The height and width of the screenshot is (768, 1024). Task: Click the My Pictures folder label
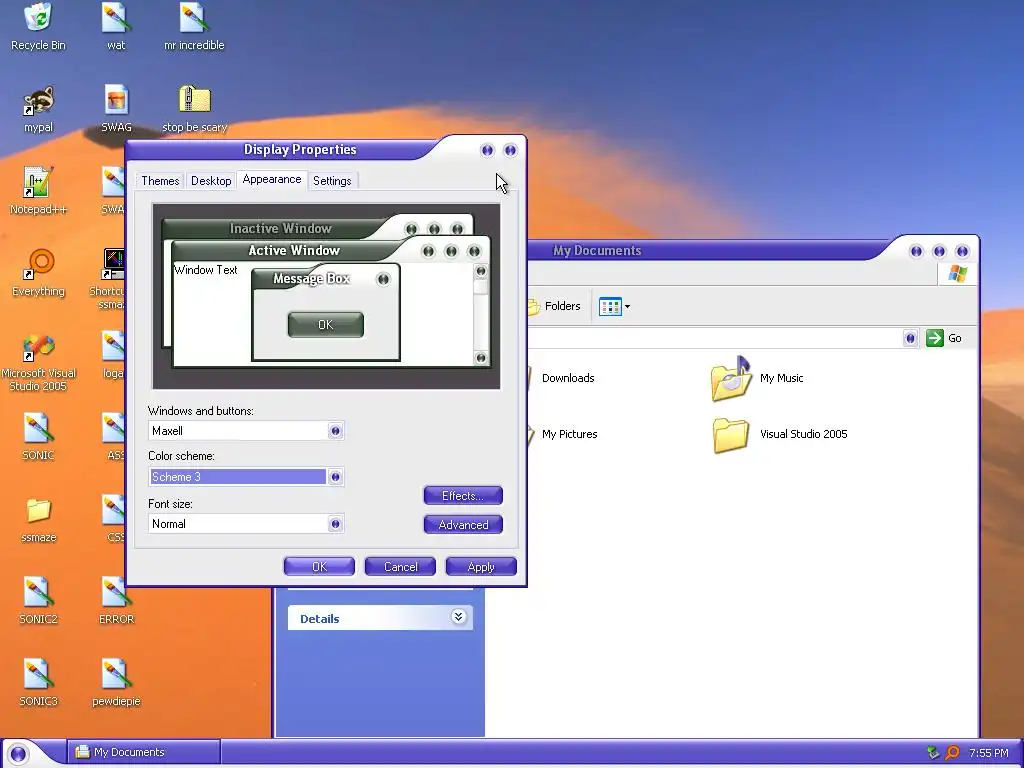569,434
